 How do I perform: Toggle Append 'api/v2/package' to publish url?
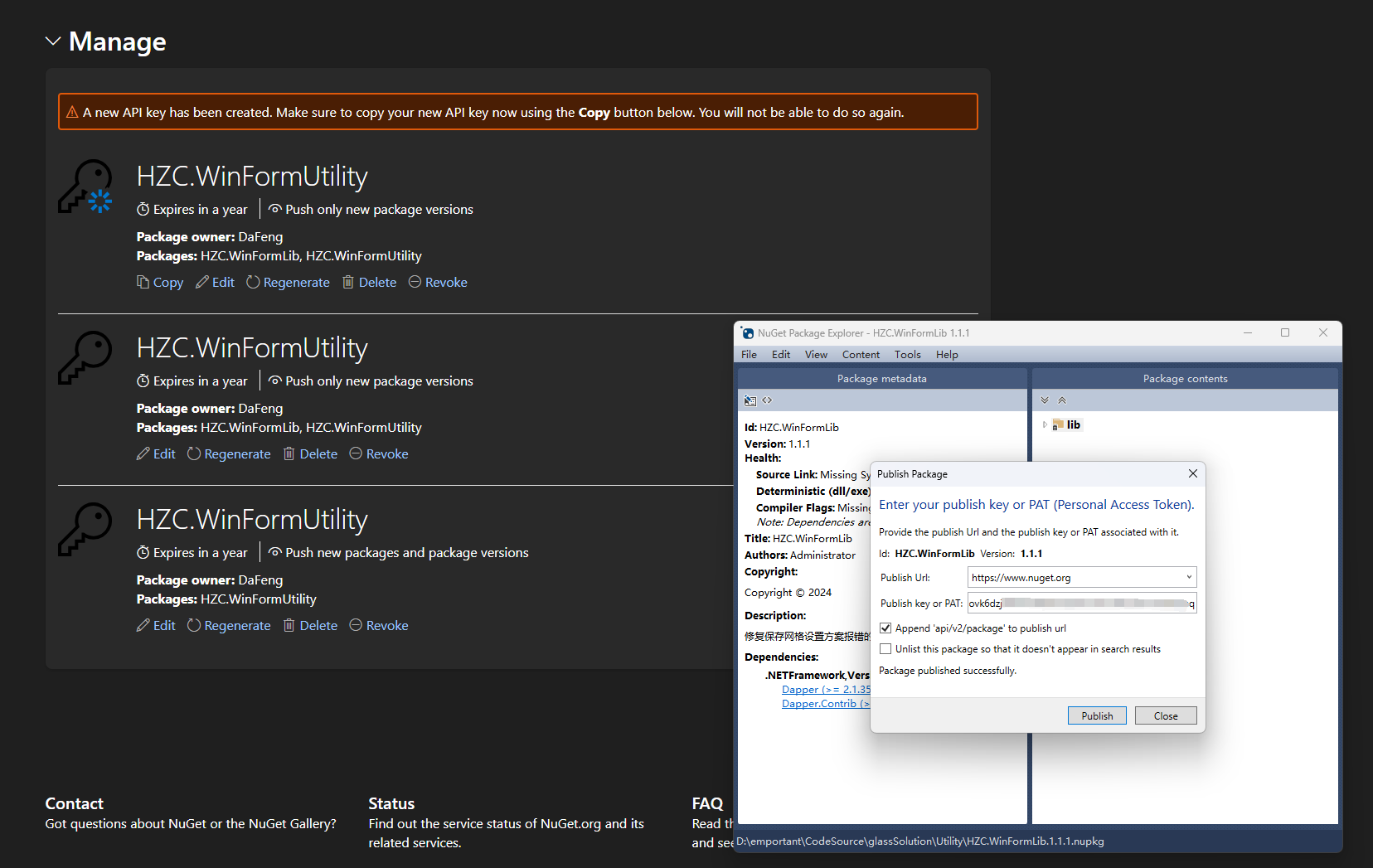pos(885,628)
